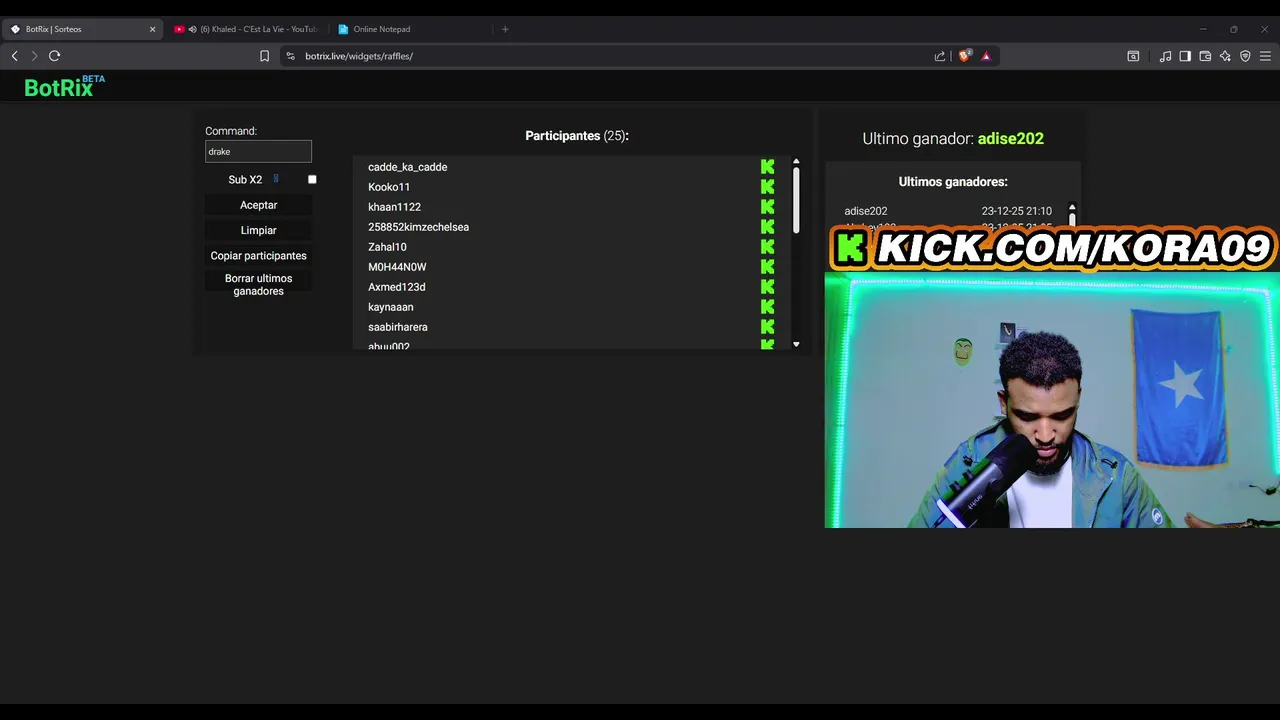The height and width of the screenshot is (720, 1280).
Task: Bookmark this page
Action: point(264,56)
